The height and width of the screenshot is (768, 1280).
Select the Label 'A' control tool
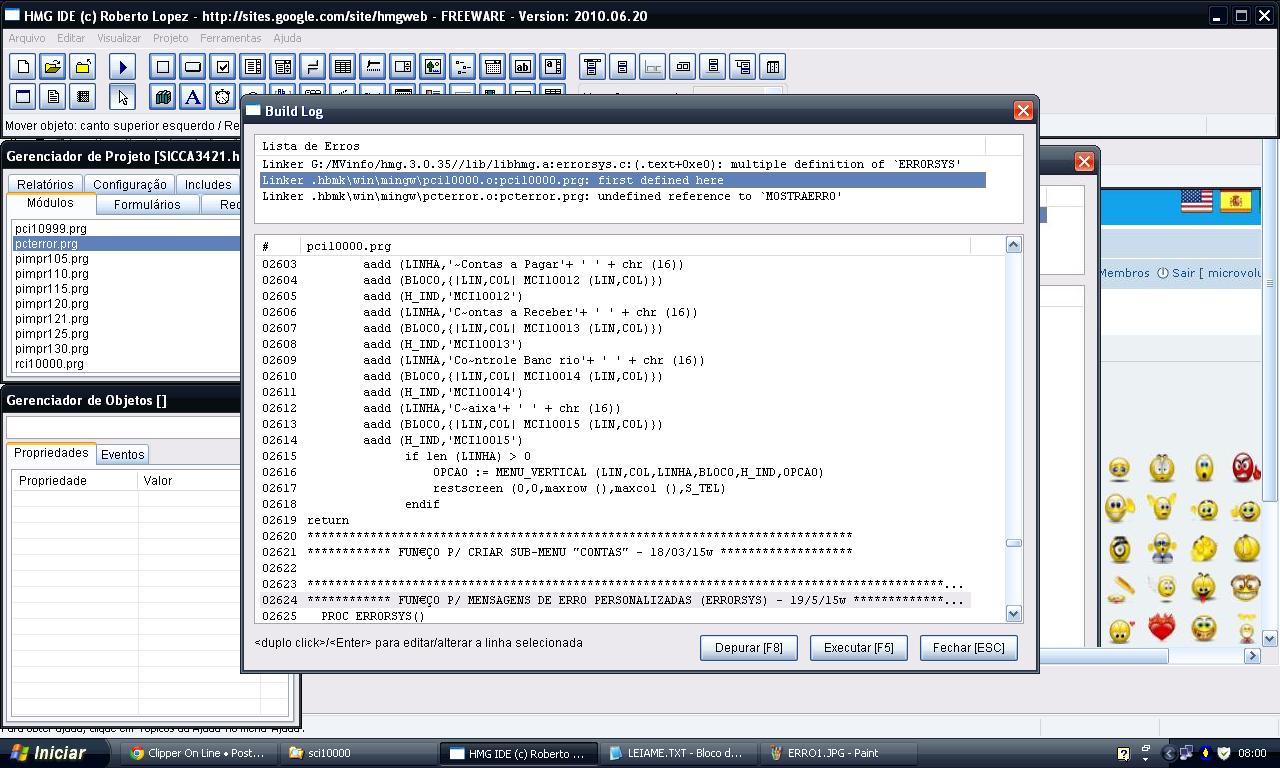point(193,97)
